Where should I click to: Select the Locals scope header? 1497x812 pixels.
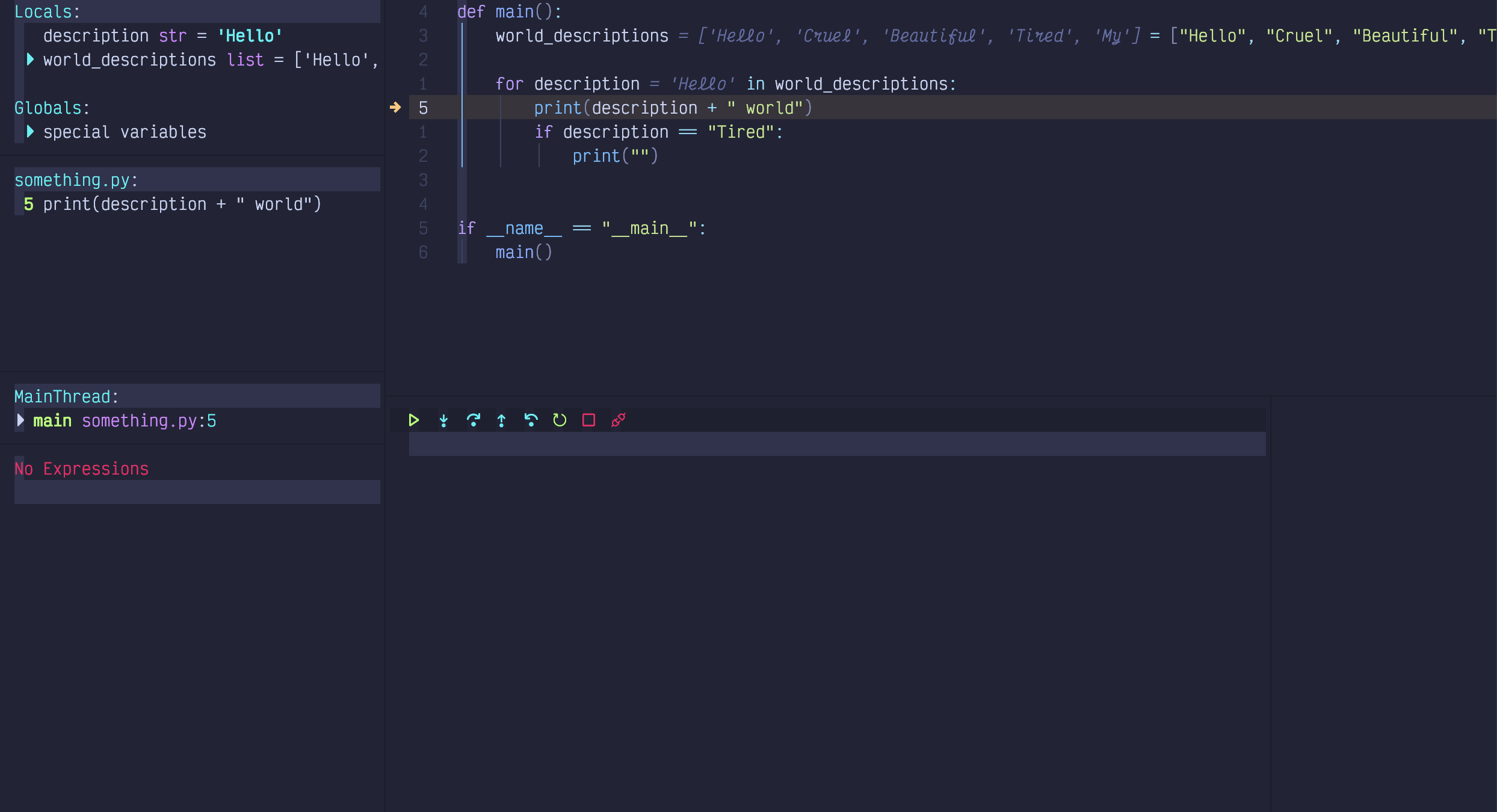tap(47, 11)
